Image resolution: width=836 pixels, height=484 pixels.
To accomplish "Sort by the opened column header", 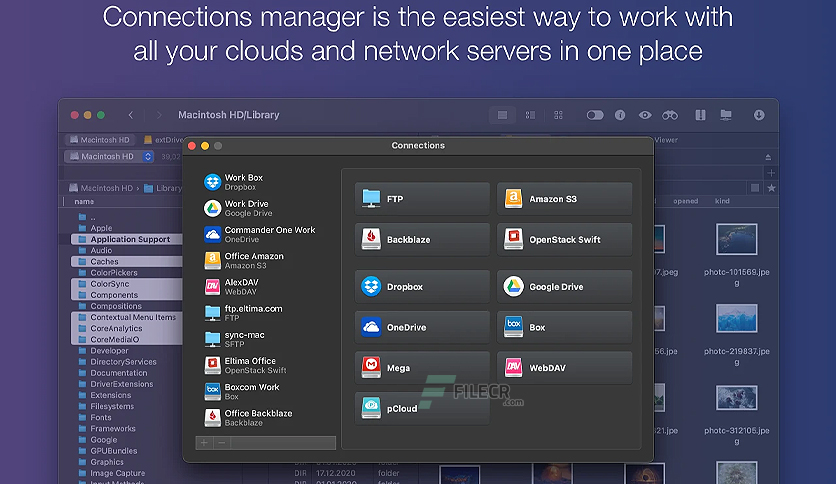I will [x=685, y=201].
